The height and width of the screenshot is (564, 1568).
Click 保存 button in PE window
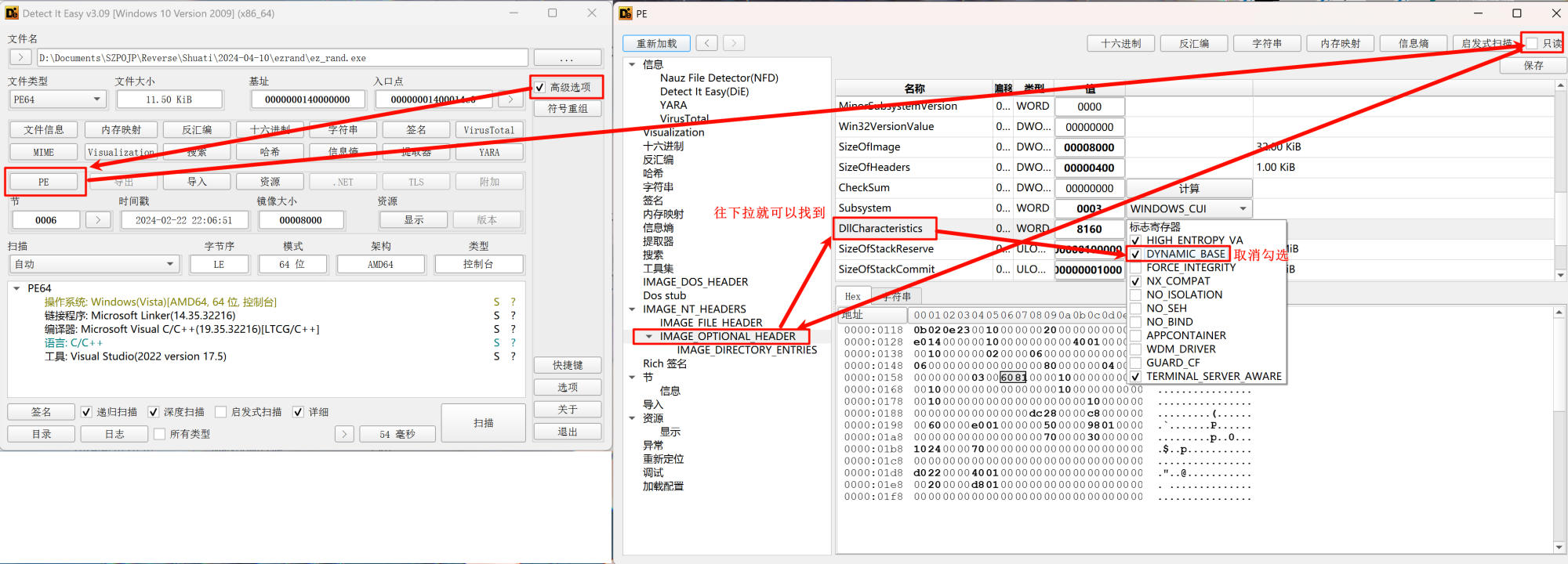point(1534,65)
